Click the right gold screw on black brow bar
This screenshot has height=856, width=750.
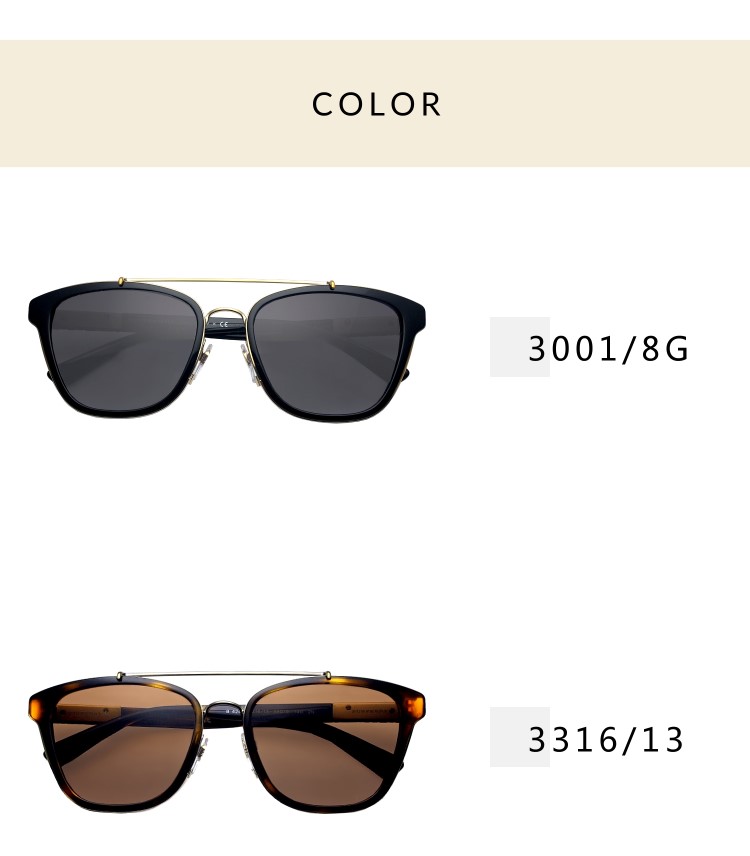pos(332,284)
